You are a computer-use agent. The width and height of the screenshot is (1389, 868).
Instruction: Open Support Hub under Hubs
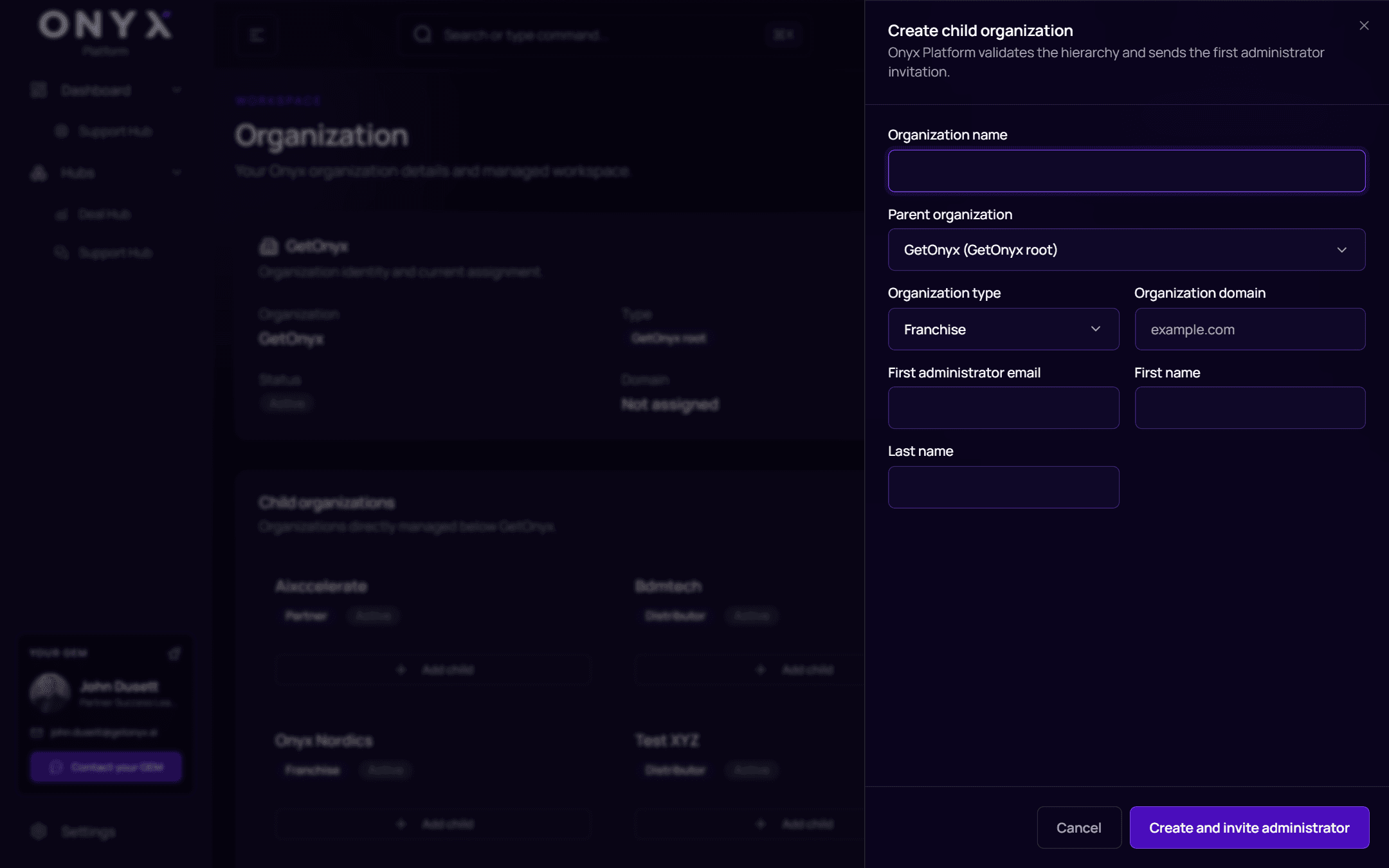point(115,253)
